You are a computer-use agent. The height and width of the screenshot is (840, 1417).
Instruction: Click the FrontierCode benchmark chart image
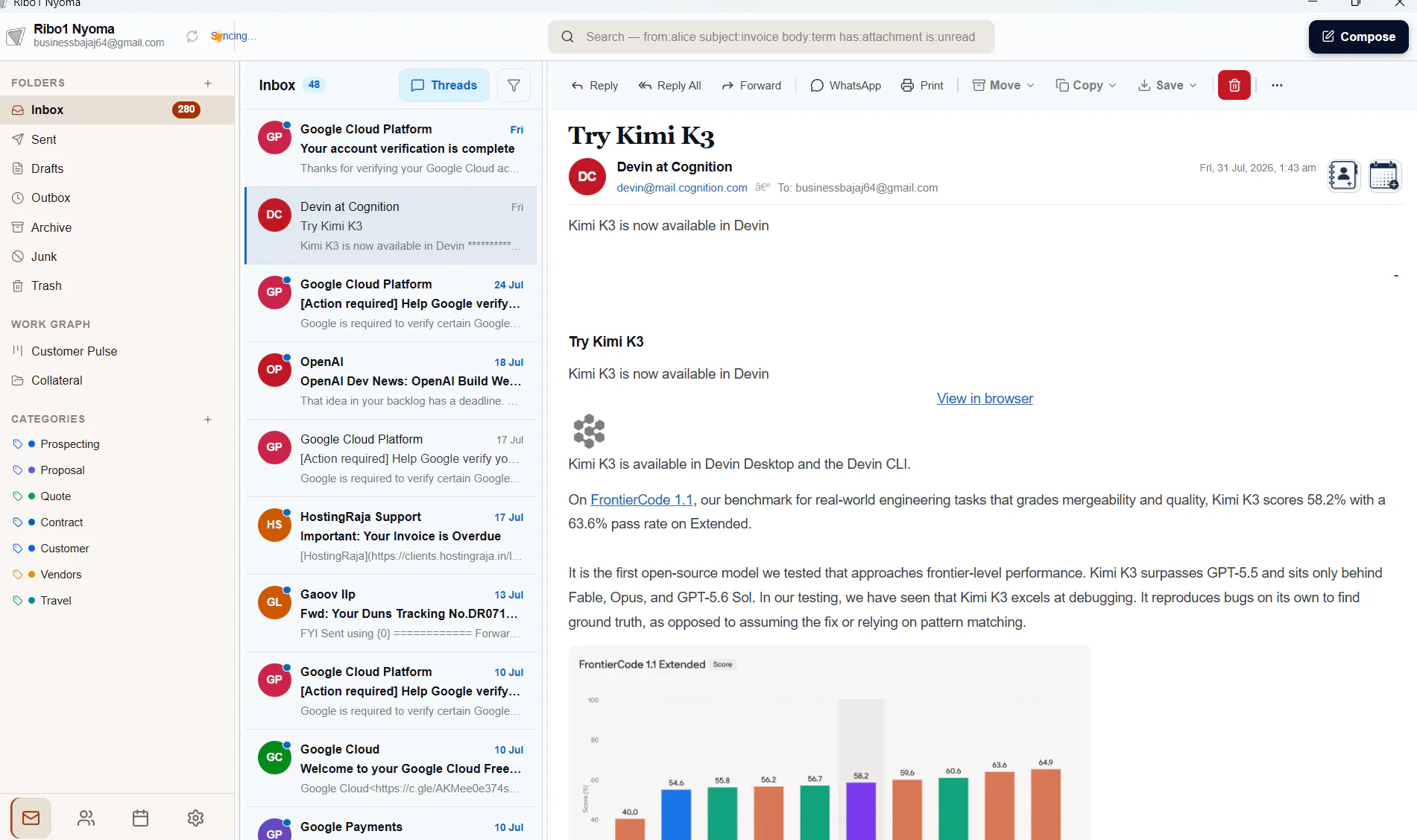pyautogui.click(x=830, y=743)
